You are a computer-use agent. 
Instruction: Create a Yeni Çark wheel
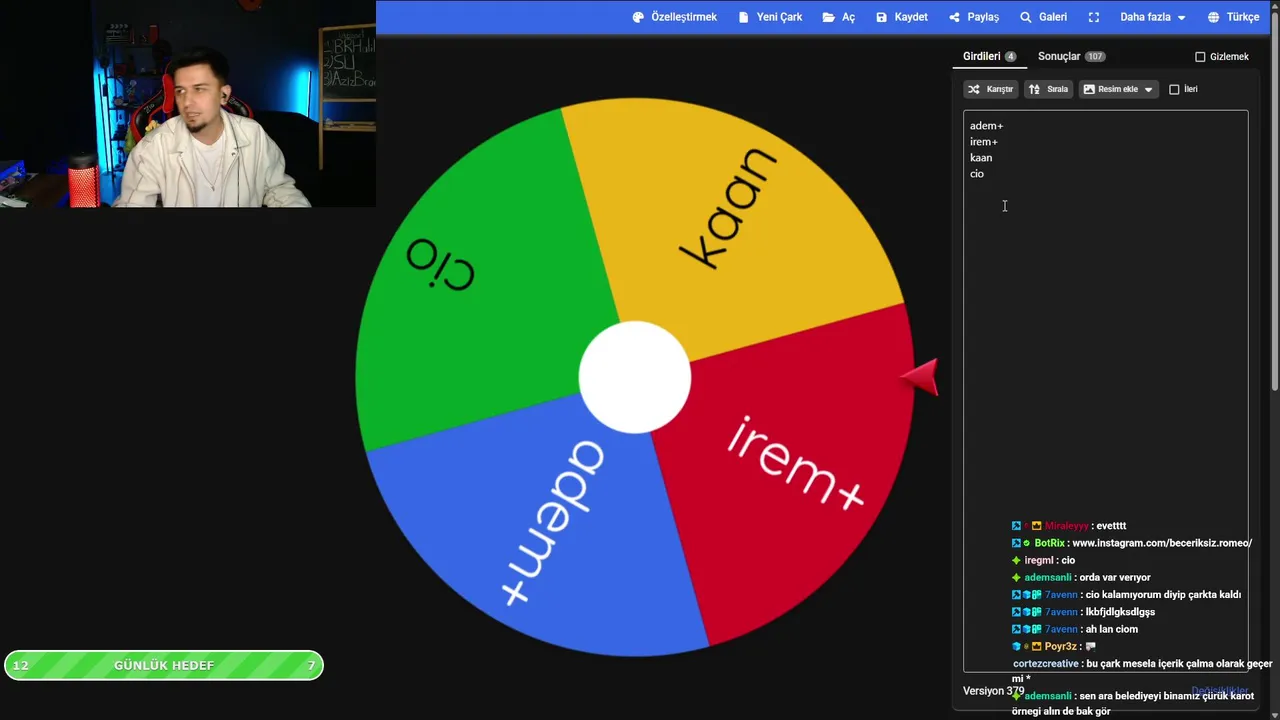pos(770,17)
